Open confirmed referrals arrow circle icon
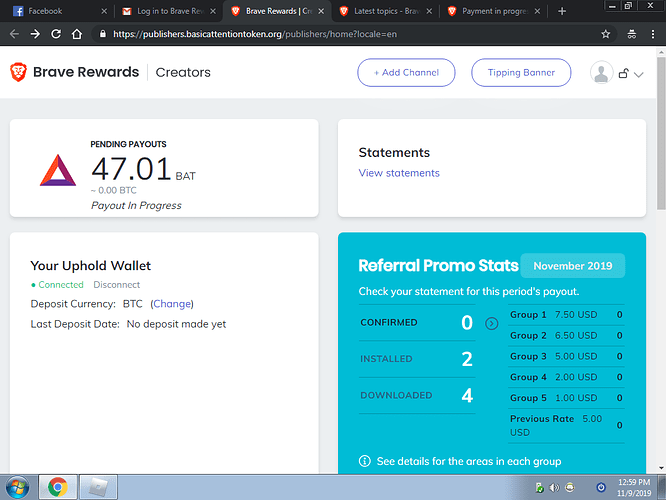This screenshot has height=500, width=666. click(491, 324)
